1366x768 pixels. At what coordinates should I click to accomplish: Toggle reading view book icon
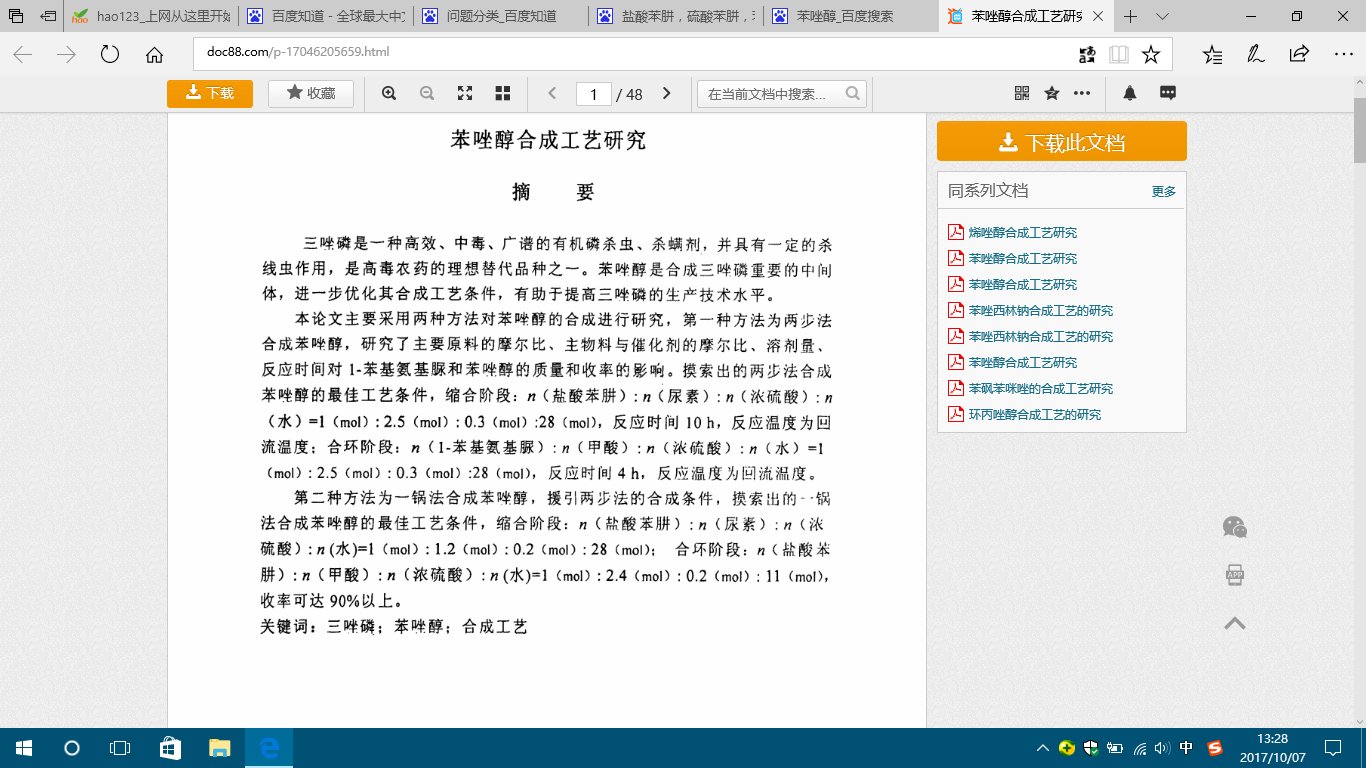coord(1118,55)
